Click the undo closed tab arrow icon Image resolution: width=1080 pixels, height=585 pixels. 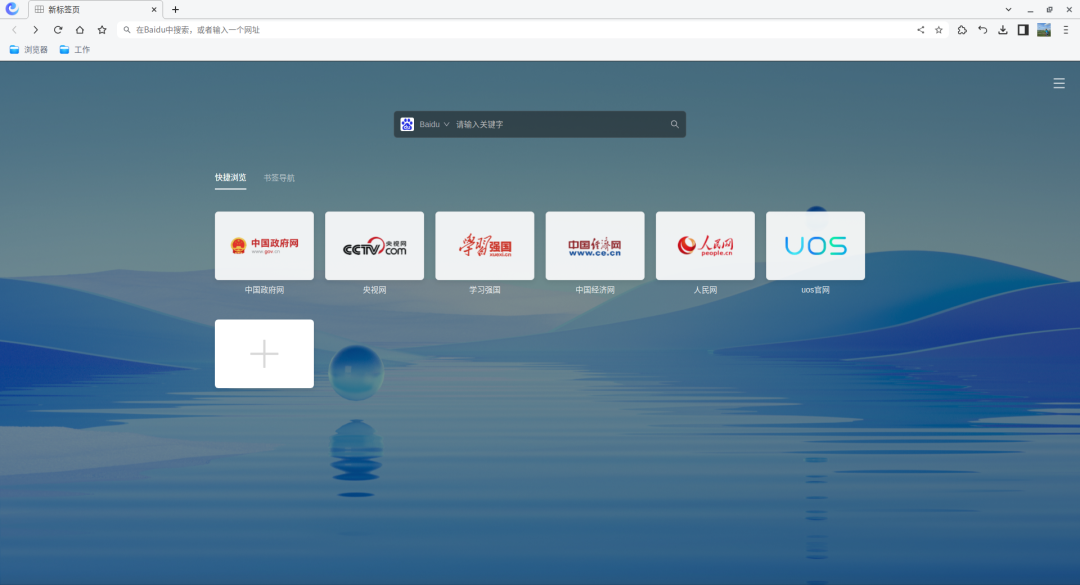click(x=983, y=30)
